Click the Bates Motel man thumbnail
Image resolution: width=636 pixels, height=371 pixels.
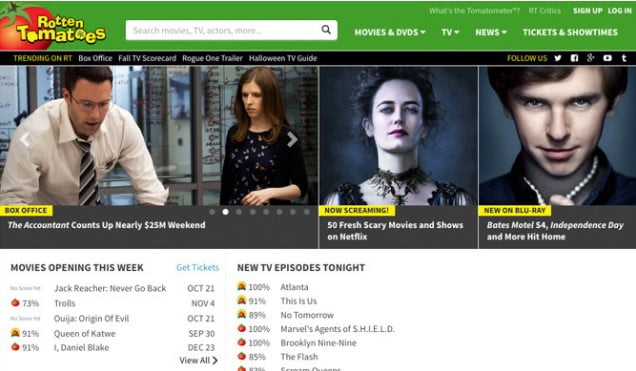(x=557, y=136)
